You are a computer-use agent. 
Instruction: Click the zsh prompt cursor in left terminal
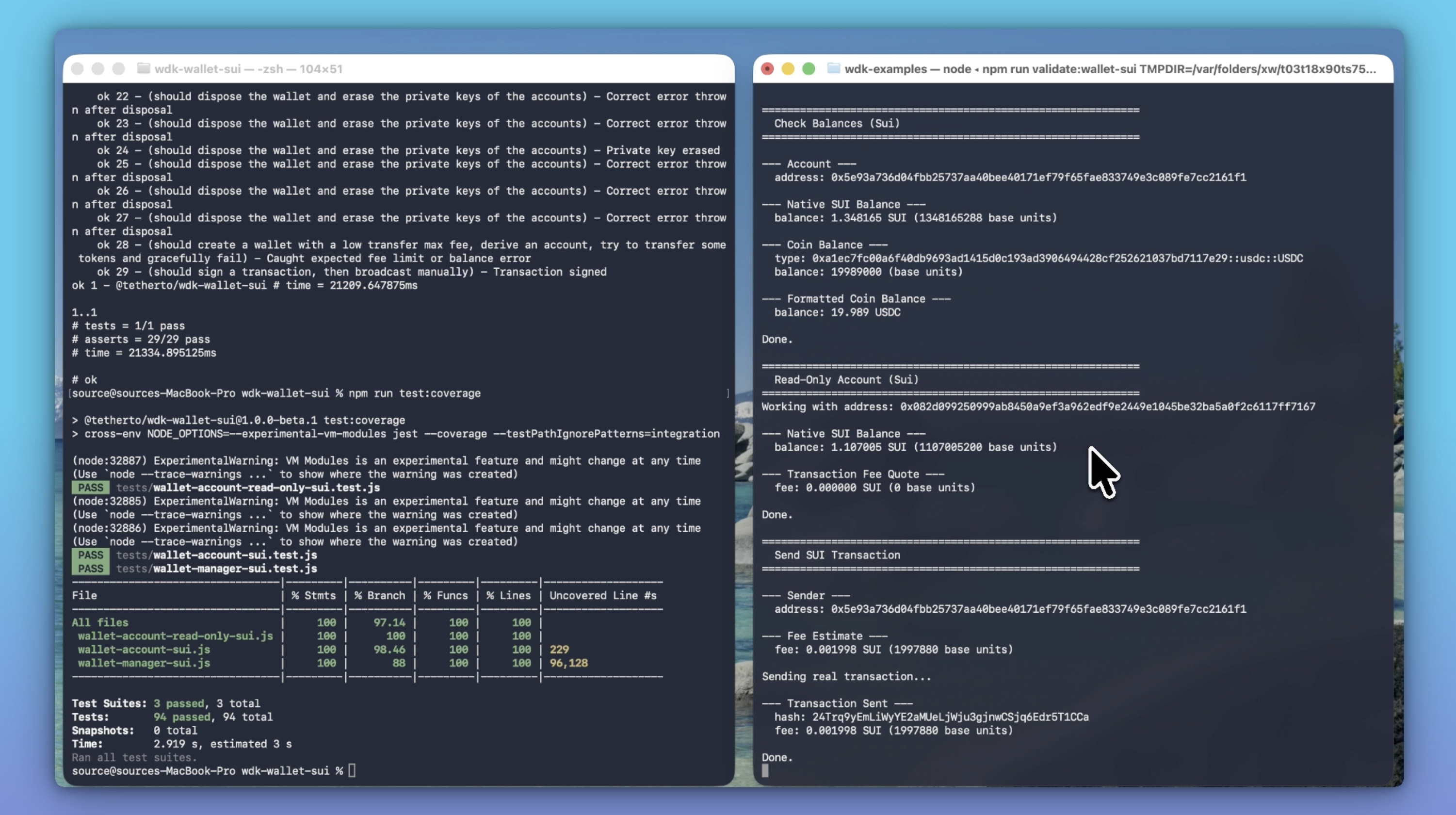pyautogui.click(x=352, y=771)
